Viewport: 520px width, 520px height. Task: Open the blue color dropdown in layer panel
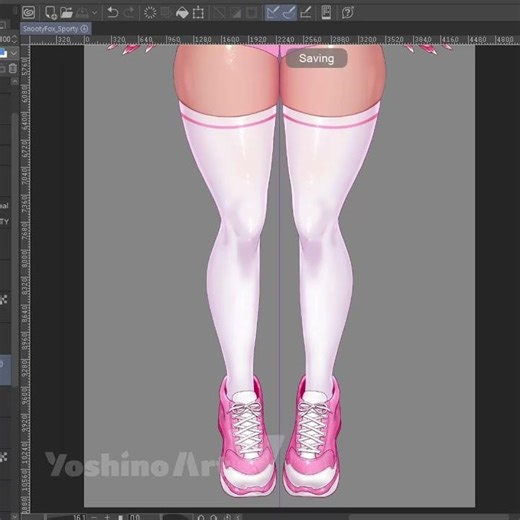[14, 53]
